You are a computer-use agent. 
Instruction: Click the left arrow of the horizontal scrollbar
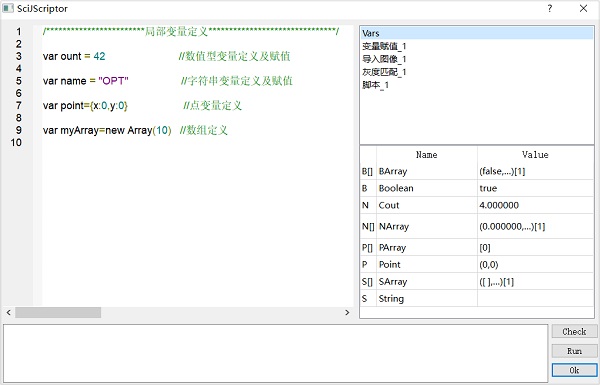[x=8, y=312]
